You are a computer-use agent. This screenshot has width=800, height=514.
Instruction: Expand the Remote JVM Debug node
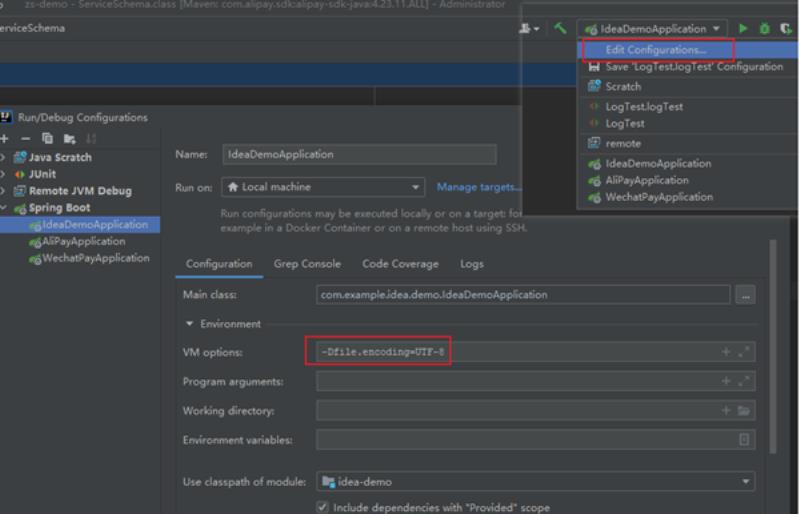point(3,191)
